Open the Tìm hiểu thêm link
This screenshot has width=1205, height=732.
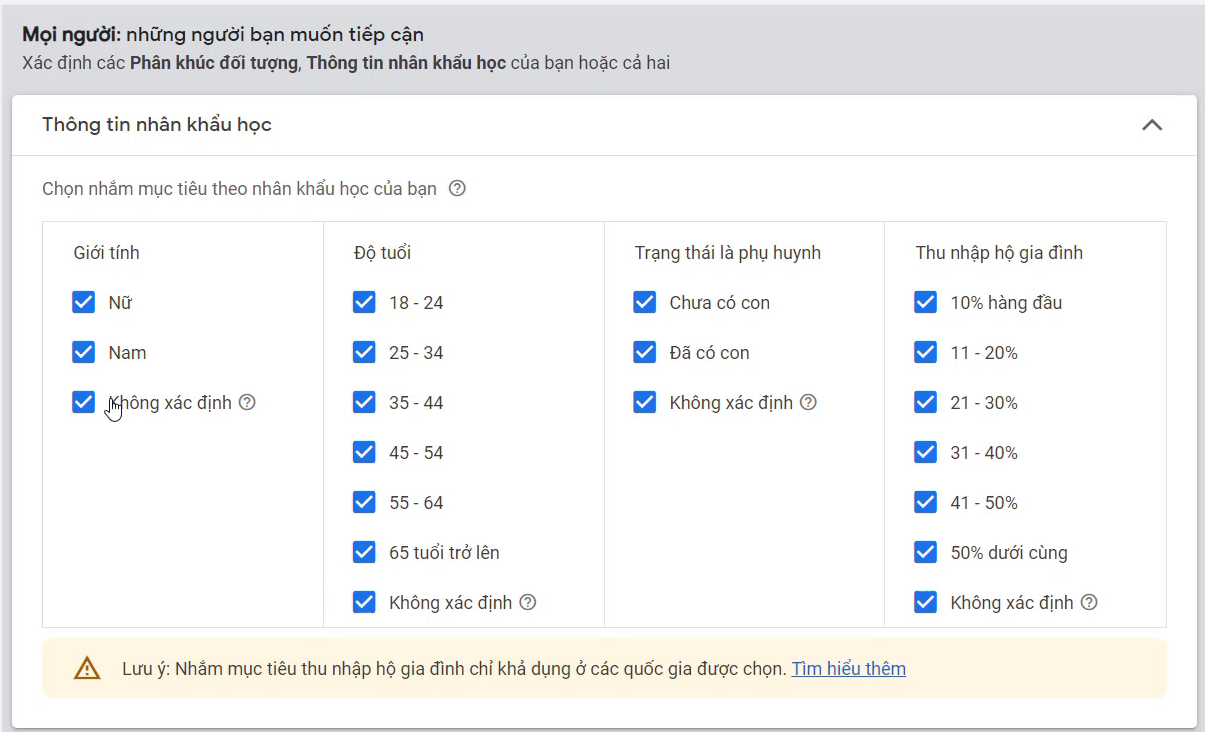[x=848, y=669]
